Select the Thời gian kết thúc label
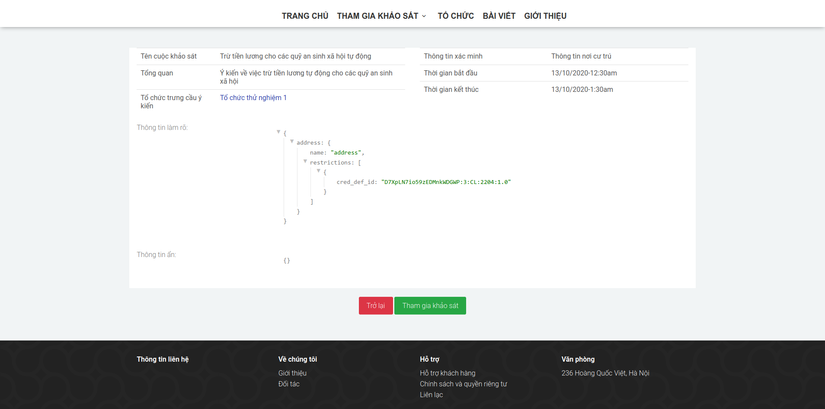This screenshot has height=409, width=825. pyautogui.click(x=451, y=89)
